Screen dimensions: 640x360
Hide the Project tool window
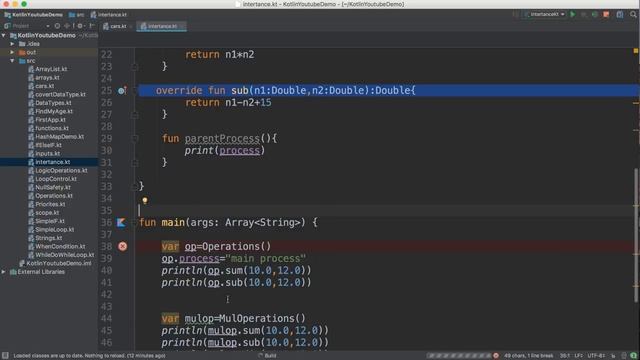[x=92, y=26]
